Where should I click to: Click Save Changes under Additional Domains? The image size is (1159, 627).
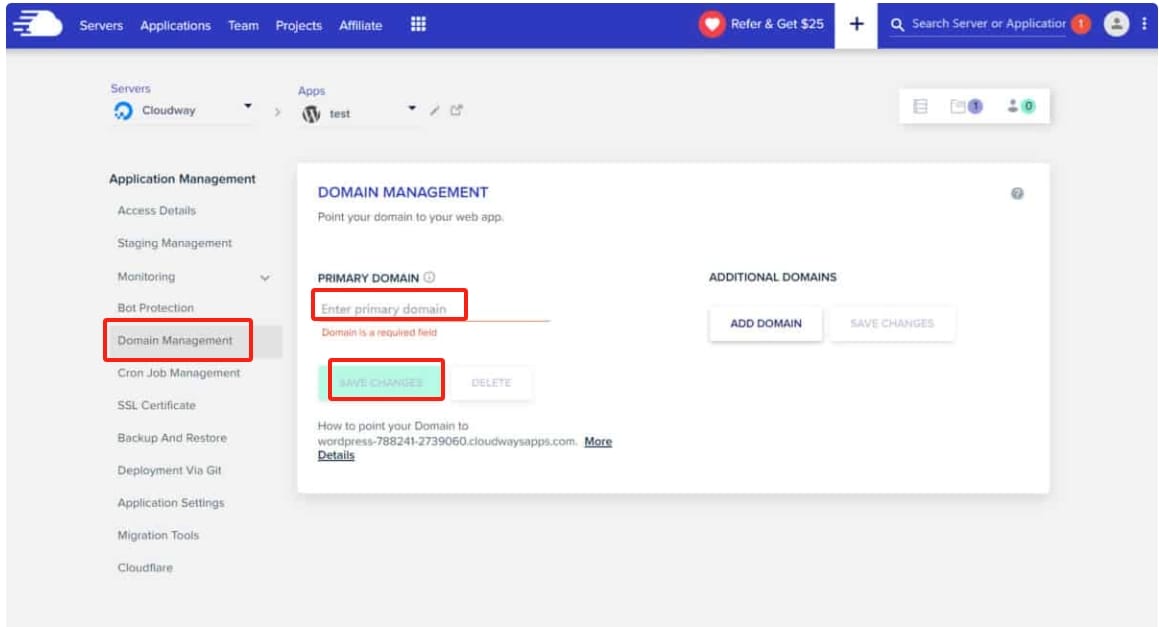[x=891, y=324]
